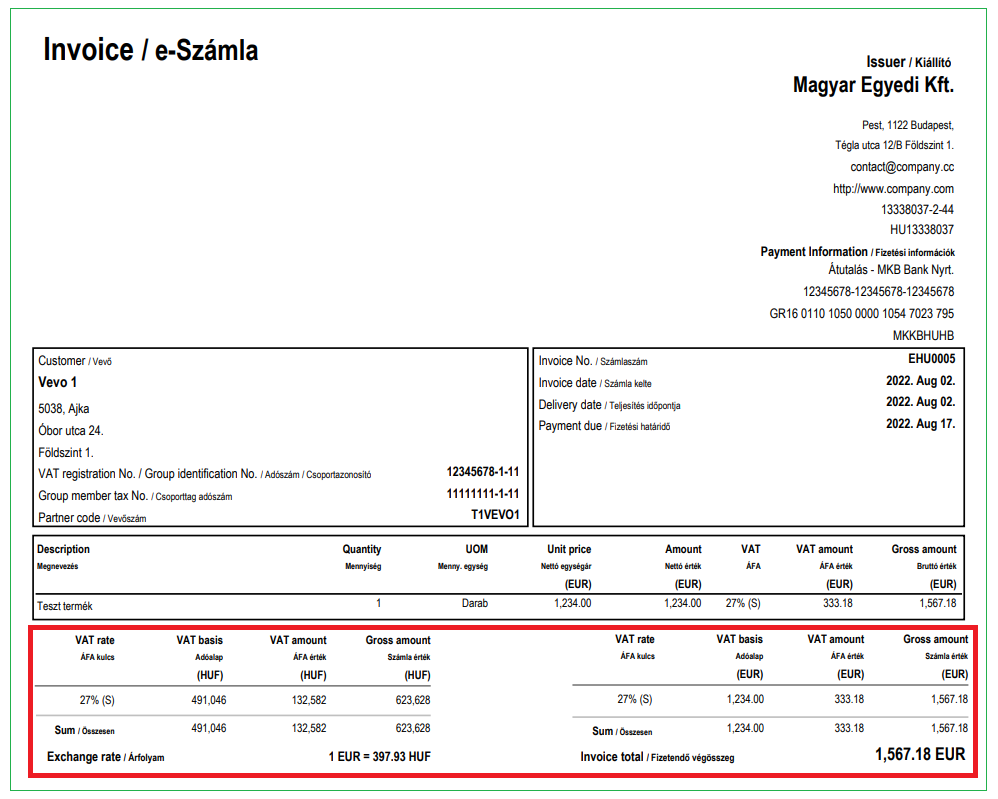Click SWIFT code MKKBHUHB
This screenshot has width=998, height=799.
click(923, 336)
